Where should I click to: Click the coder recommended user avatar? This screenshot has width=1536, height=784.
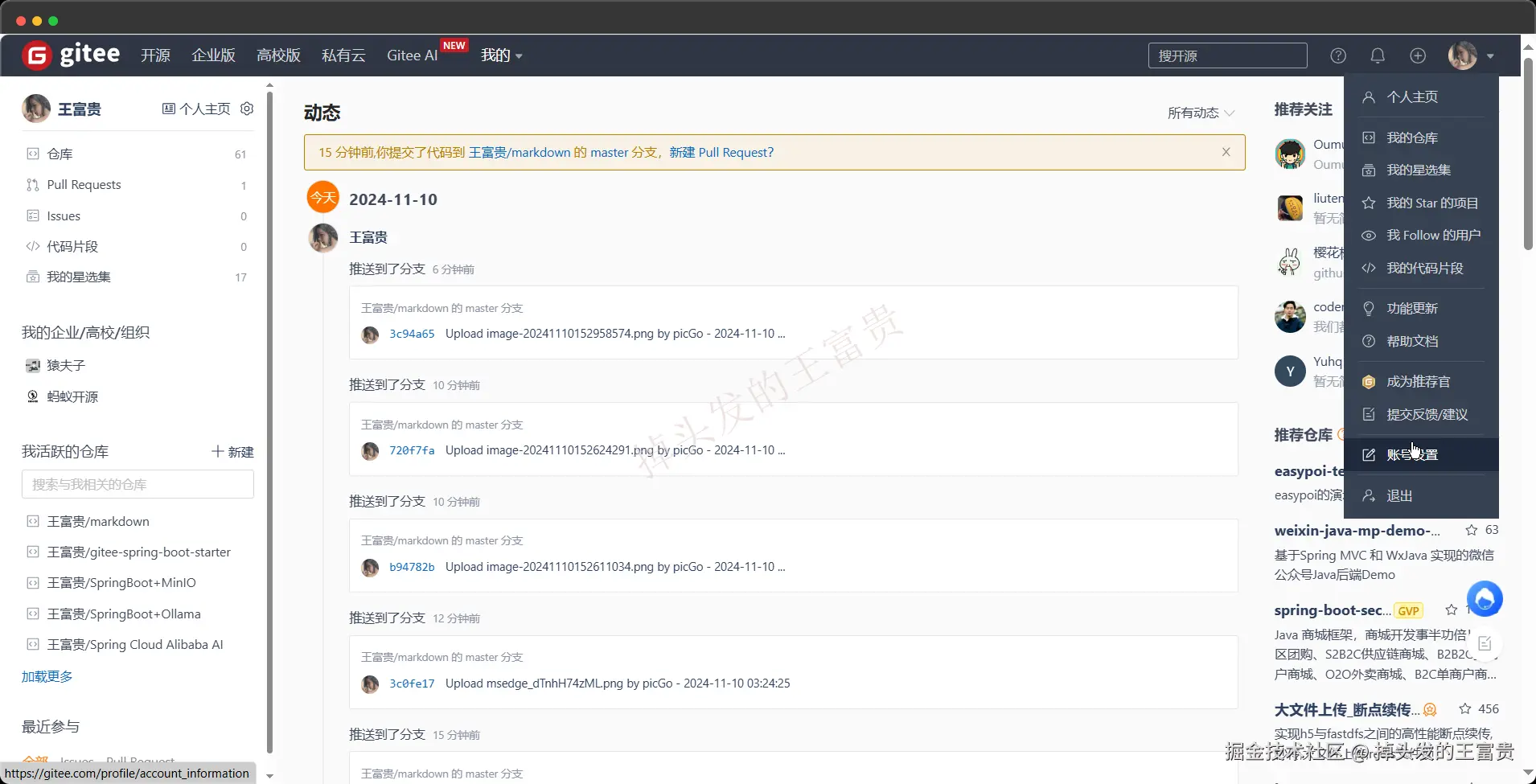point(1290,317)
